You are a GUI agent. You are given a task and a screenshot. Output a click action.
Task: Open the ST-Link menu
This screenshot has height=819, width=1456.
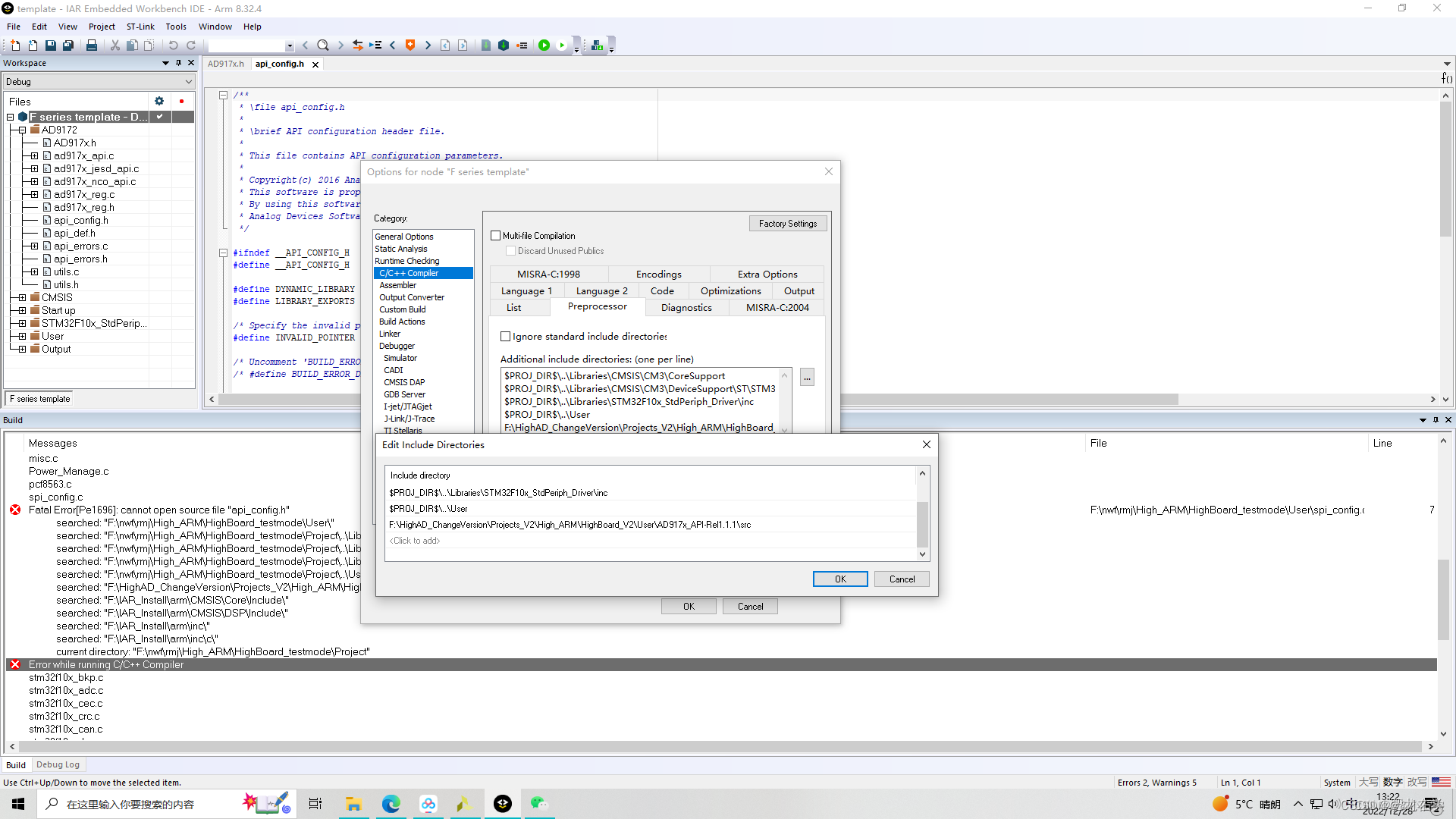click(x=140, y=27)
